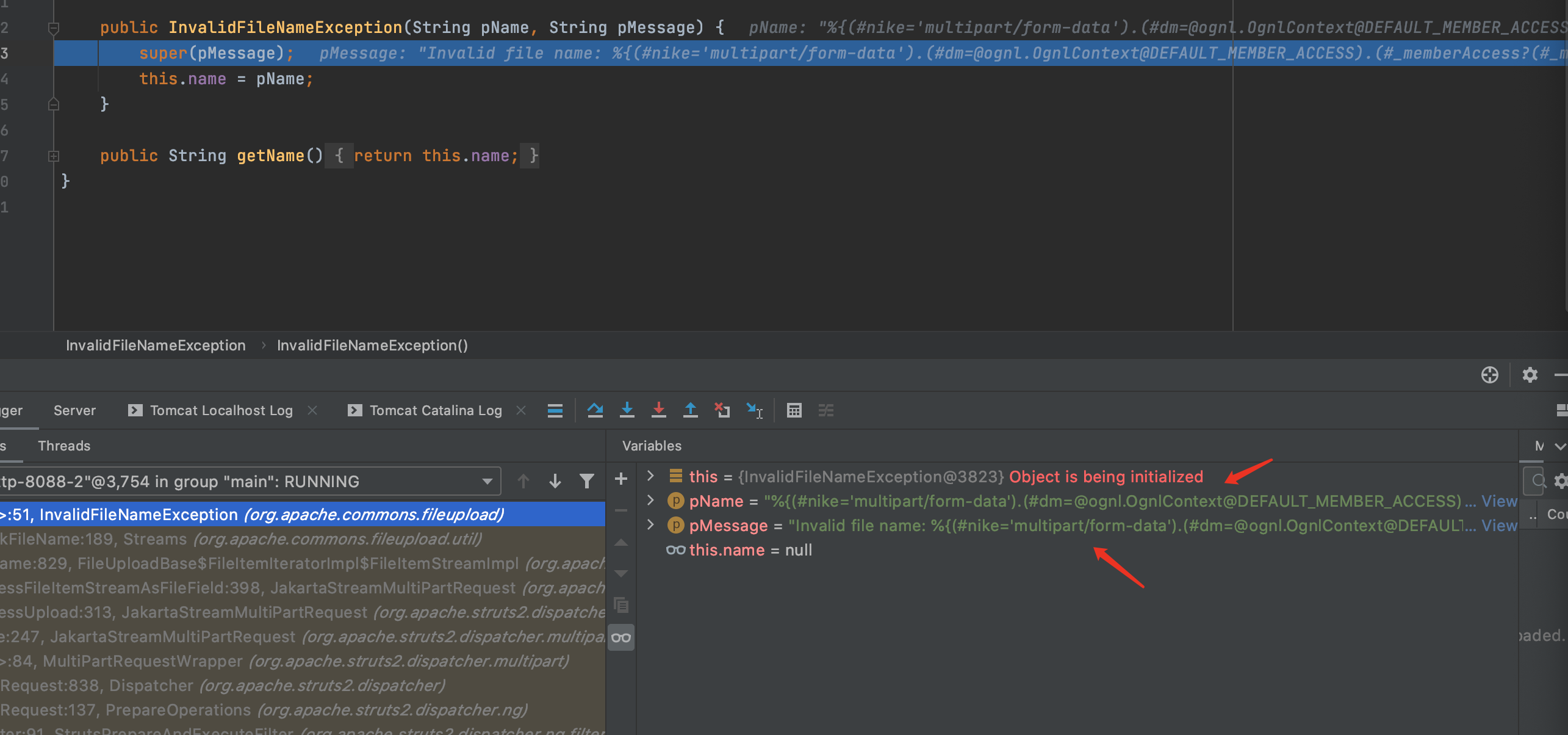This screenshot has width=1568, height=735.
Task: Select PrepareOperations frame line 137
Action: 303,710
